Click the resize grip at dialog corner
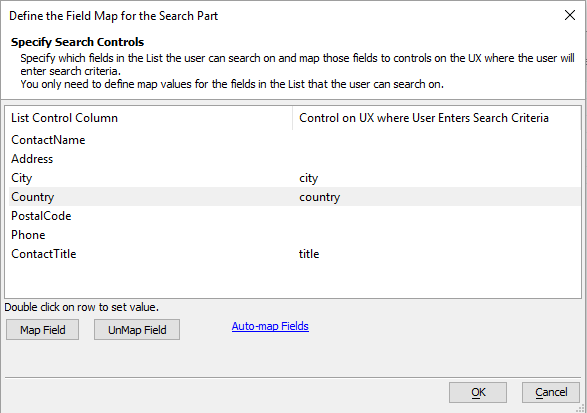Image resolution: width=587 pixels, height=413 pixels. point(580,409)
